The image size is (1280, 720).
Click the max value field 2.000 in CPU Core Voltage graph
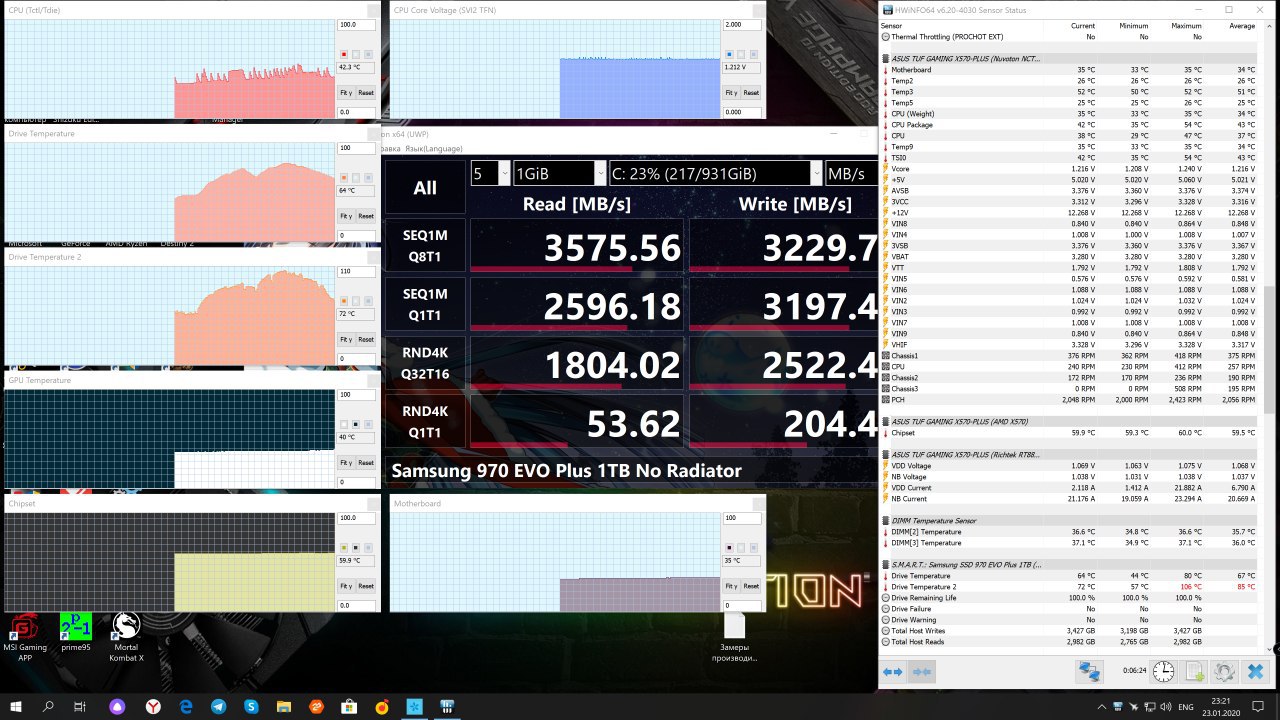(742, 24)
